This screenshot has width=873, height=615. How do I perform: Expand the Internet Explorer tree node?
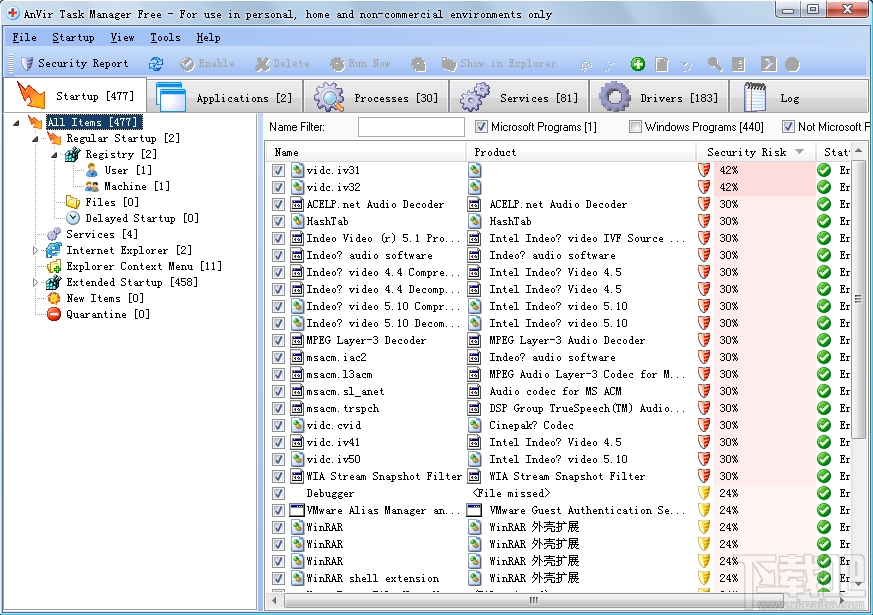coord(37,250)
